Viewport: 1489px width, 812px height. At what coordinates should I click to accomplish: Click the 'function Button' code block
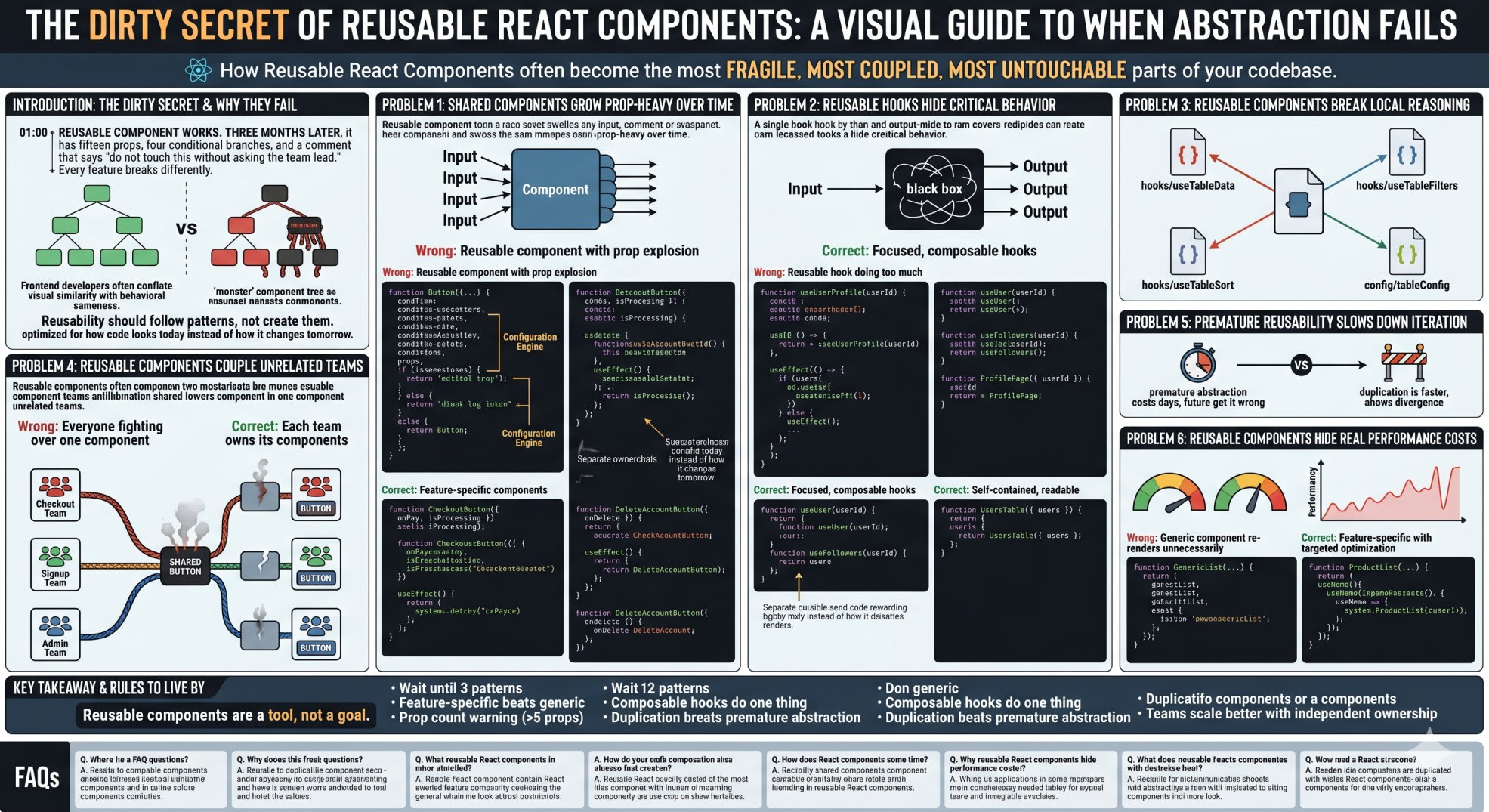pyautogui.click(x=472, y=377)
